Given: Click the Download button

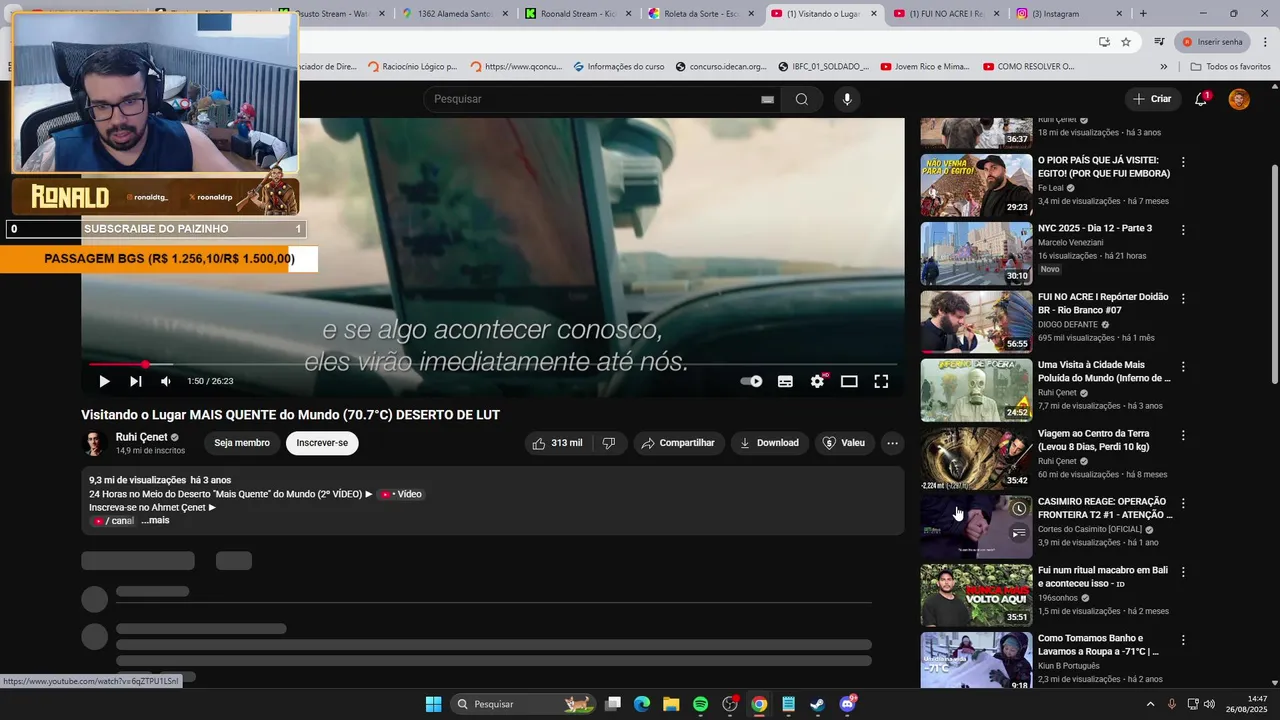Looking at the screenshot, I should [x=769, y=443].
